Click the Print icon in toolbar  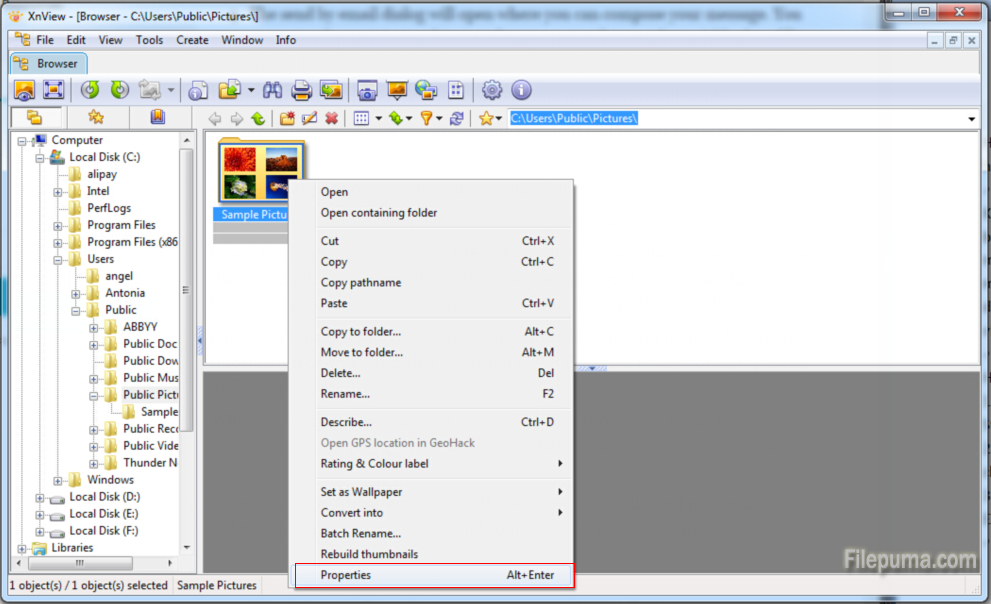pos(301,90)
